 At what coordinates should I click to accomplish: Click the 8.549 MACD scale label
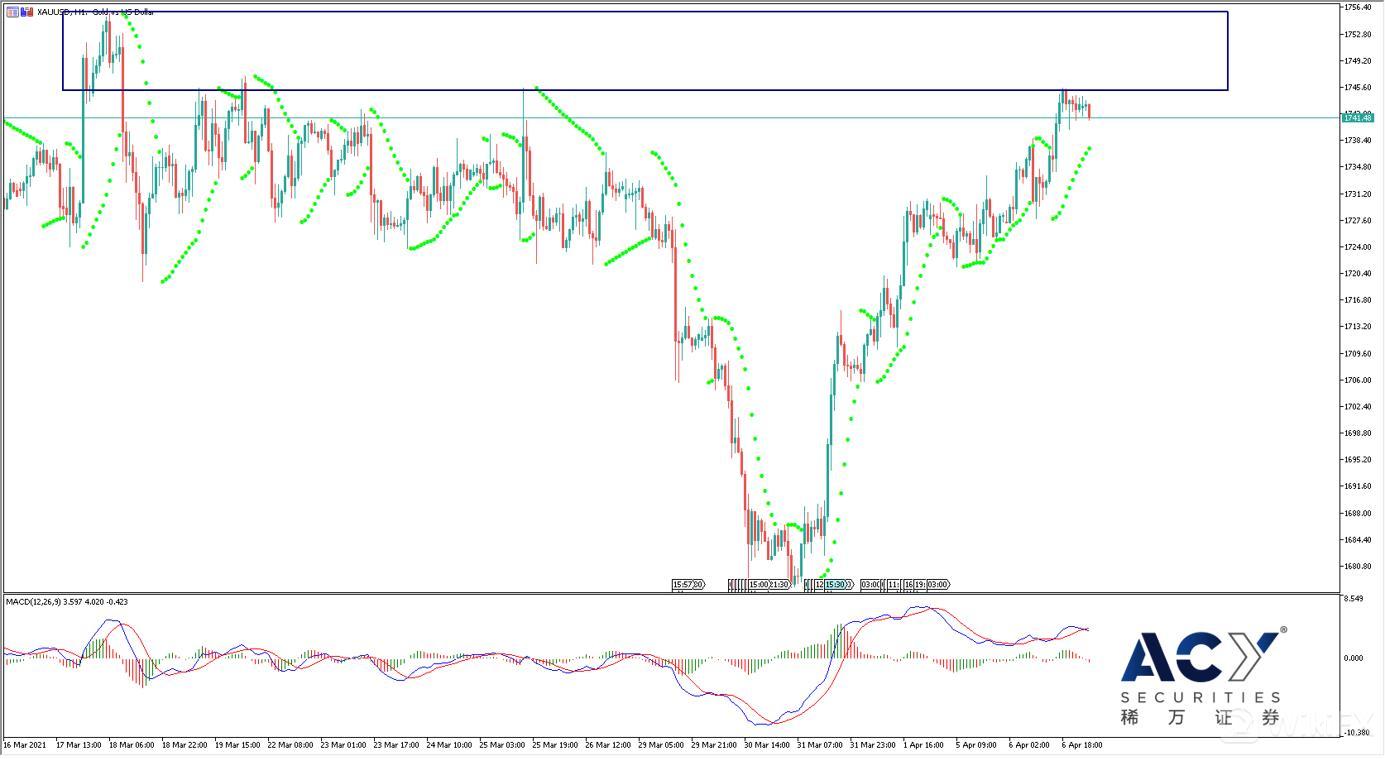tap(1353, 599)
